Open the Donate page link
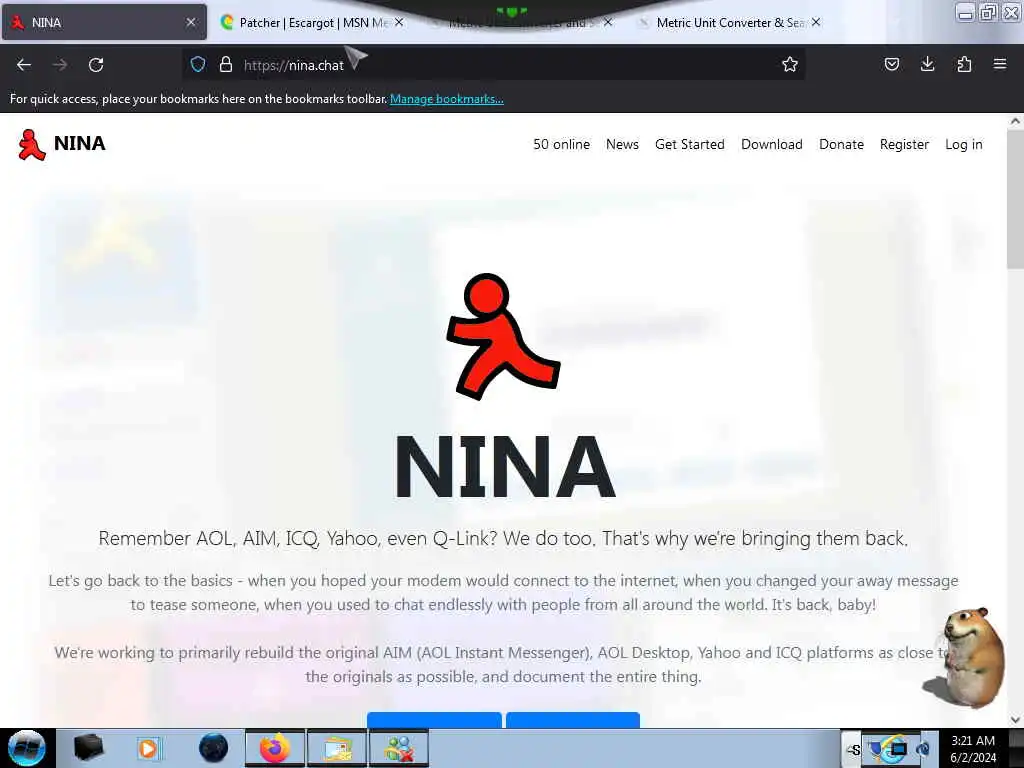 (841, 144)
